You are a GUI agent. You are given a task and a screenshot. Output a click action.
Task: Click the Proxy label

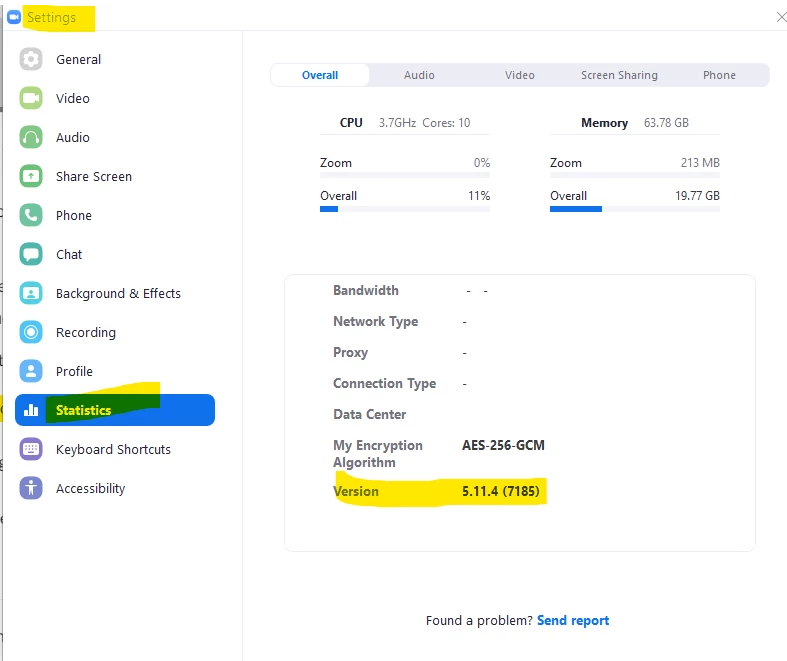[x=350, y=352]
